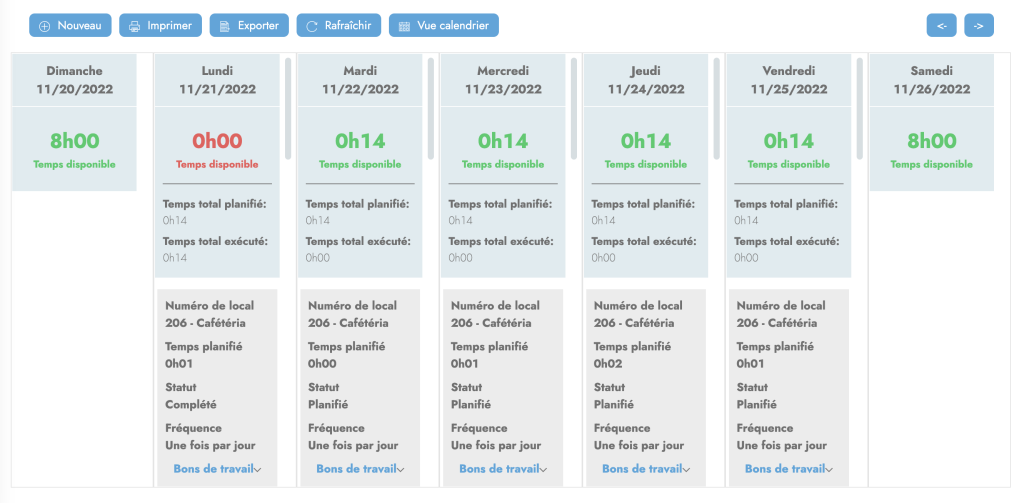The width and height of the screenshot is (1024, 503).
Task: Expand Bons de travail under Vendredi
Action: (789, 469)
